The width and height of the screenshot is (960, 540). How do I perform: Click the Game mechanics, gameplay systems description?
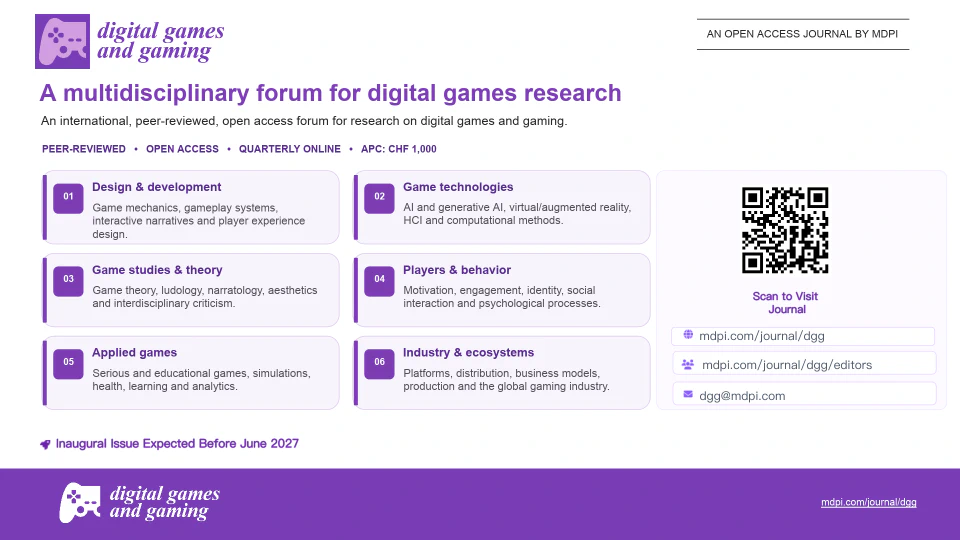point(199,220)
